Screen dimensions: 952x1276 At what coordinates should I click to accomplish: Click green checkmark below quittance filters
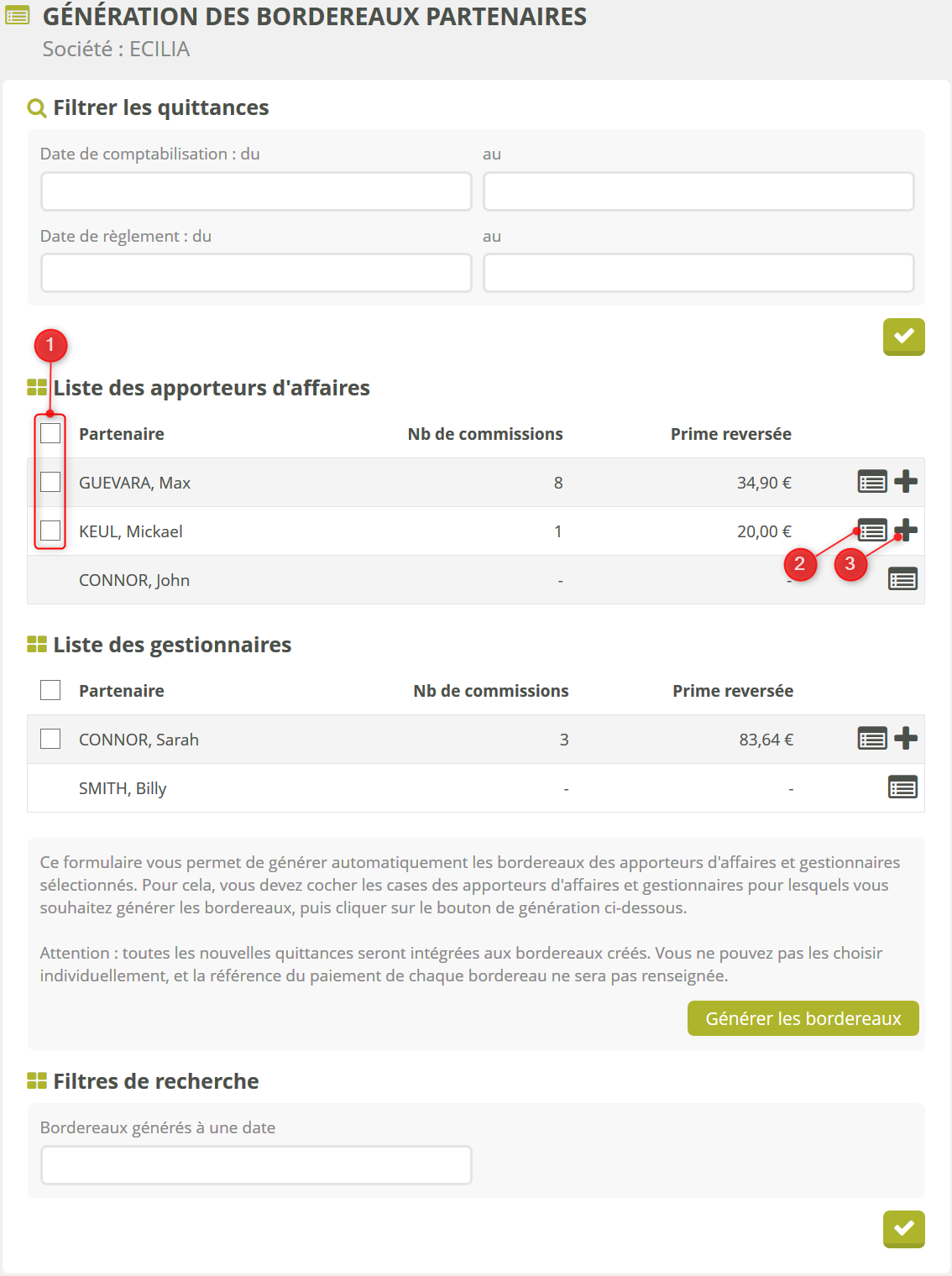click(903, 337)
